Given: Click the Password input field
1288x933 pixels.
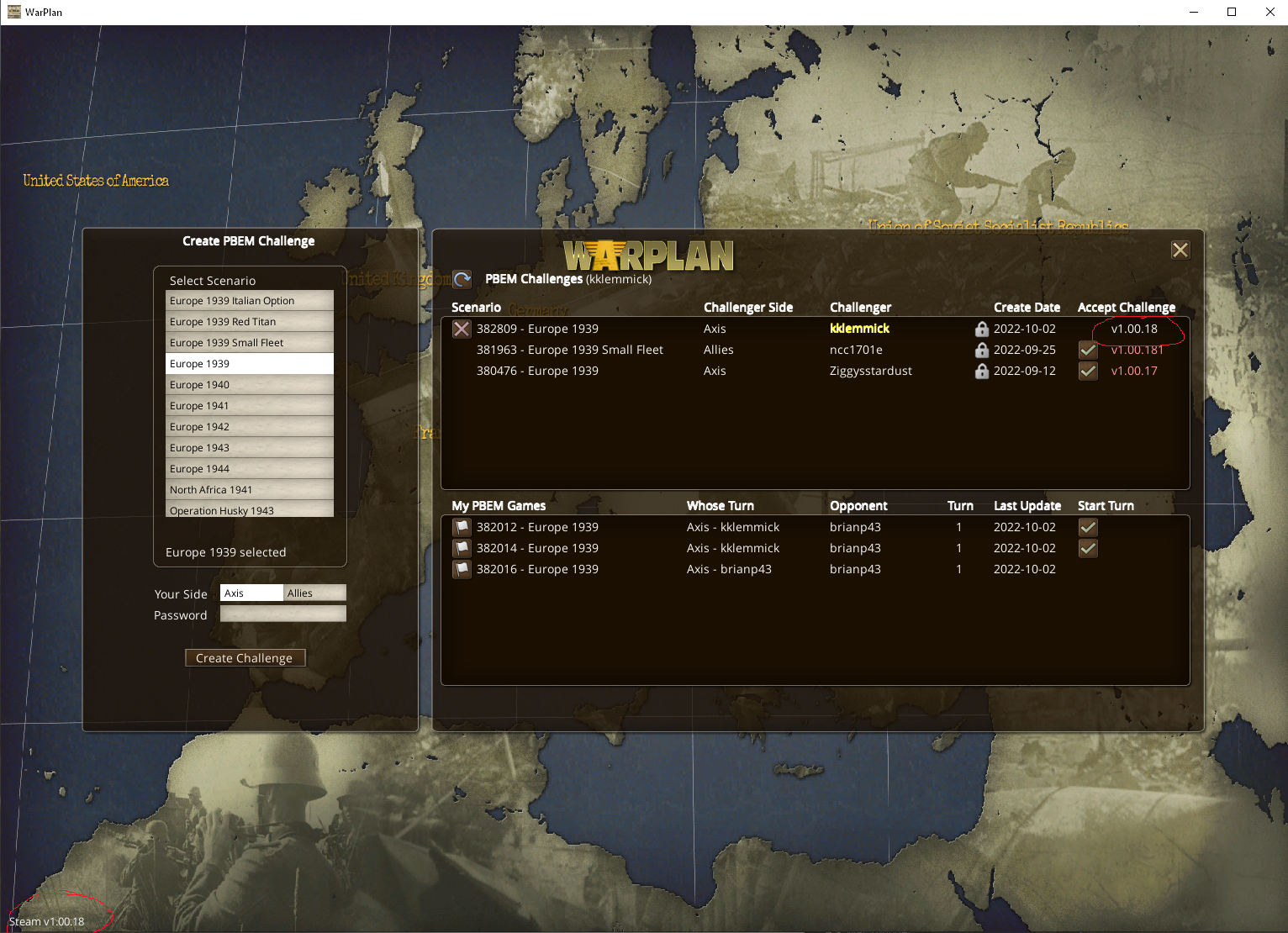Looking at the screenshot, I should 283,614.
